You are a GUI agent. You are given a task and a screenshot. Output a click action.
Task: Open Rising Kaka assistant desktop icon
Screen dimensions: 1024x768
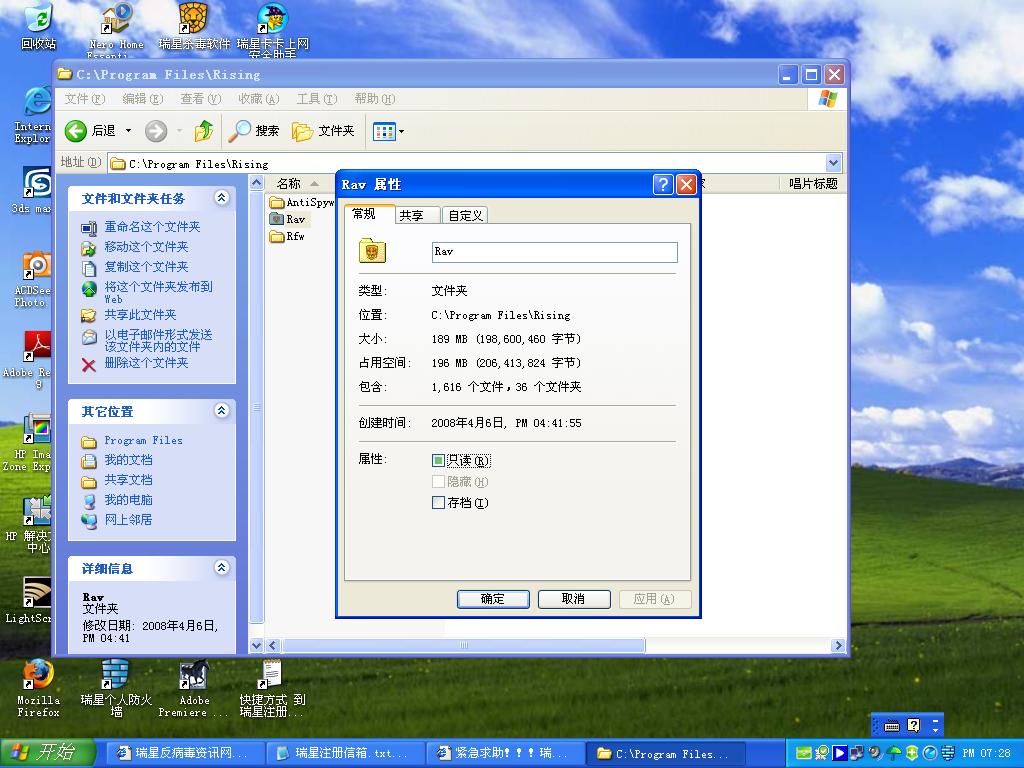[272, 29]
